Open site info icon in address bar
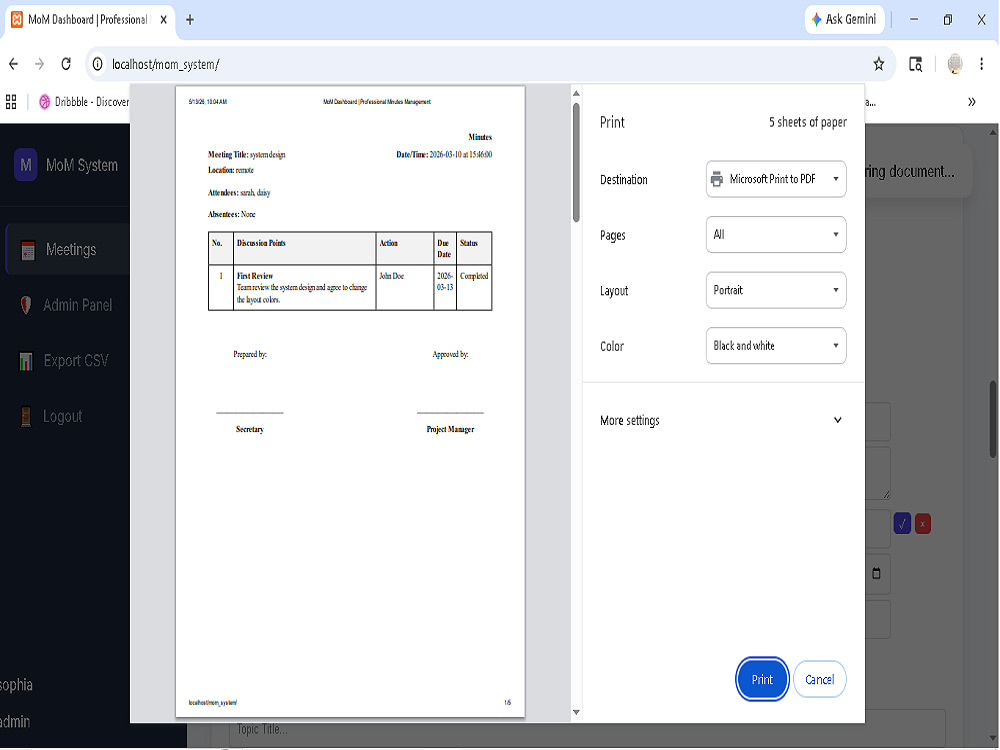This screenshot has height=750, width=1000. click(x=98, y=64)
